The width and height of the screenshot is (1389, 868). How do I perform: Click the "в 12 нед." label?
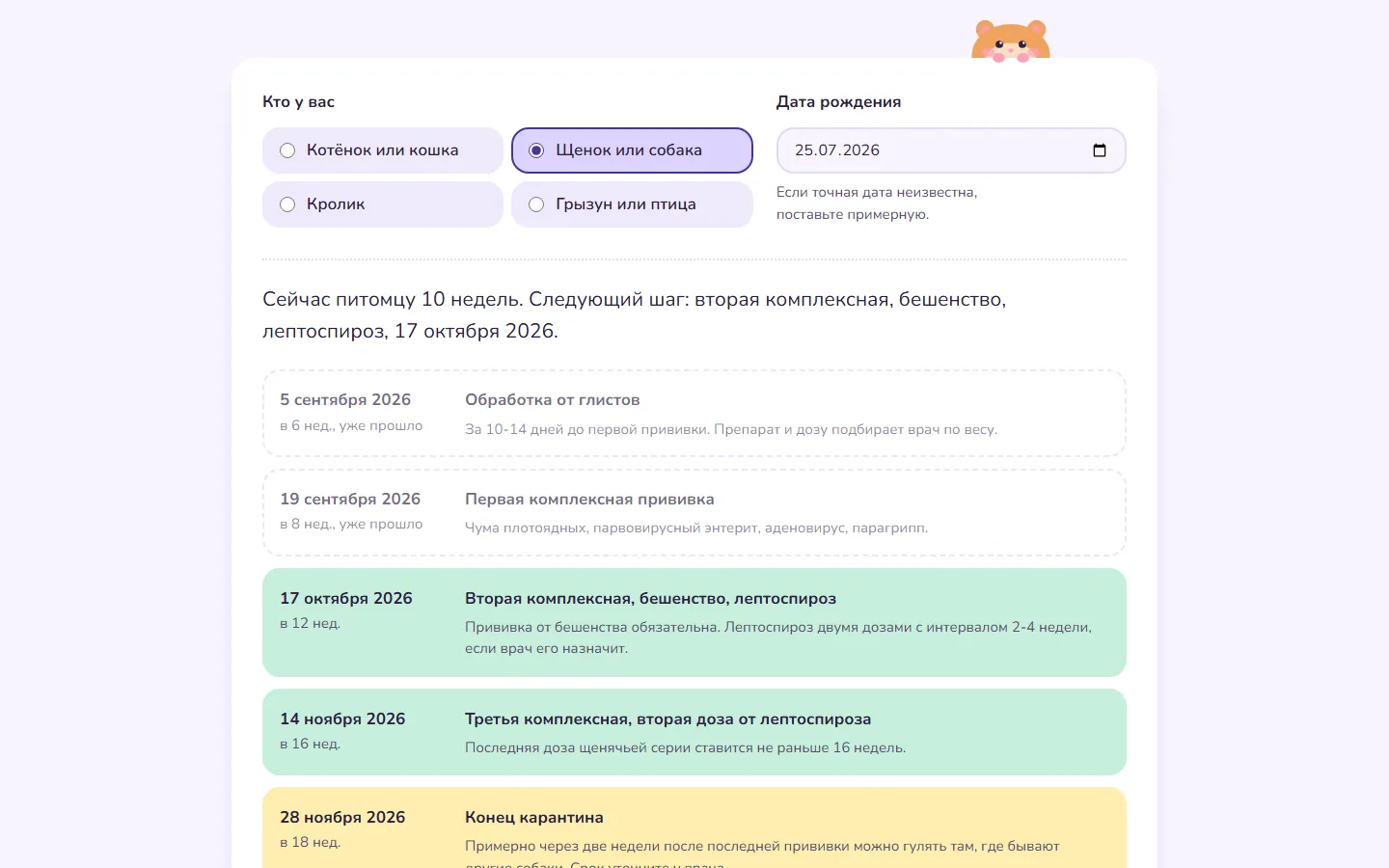pos(310,623)
